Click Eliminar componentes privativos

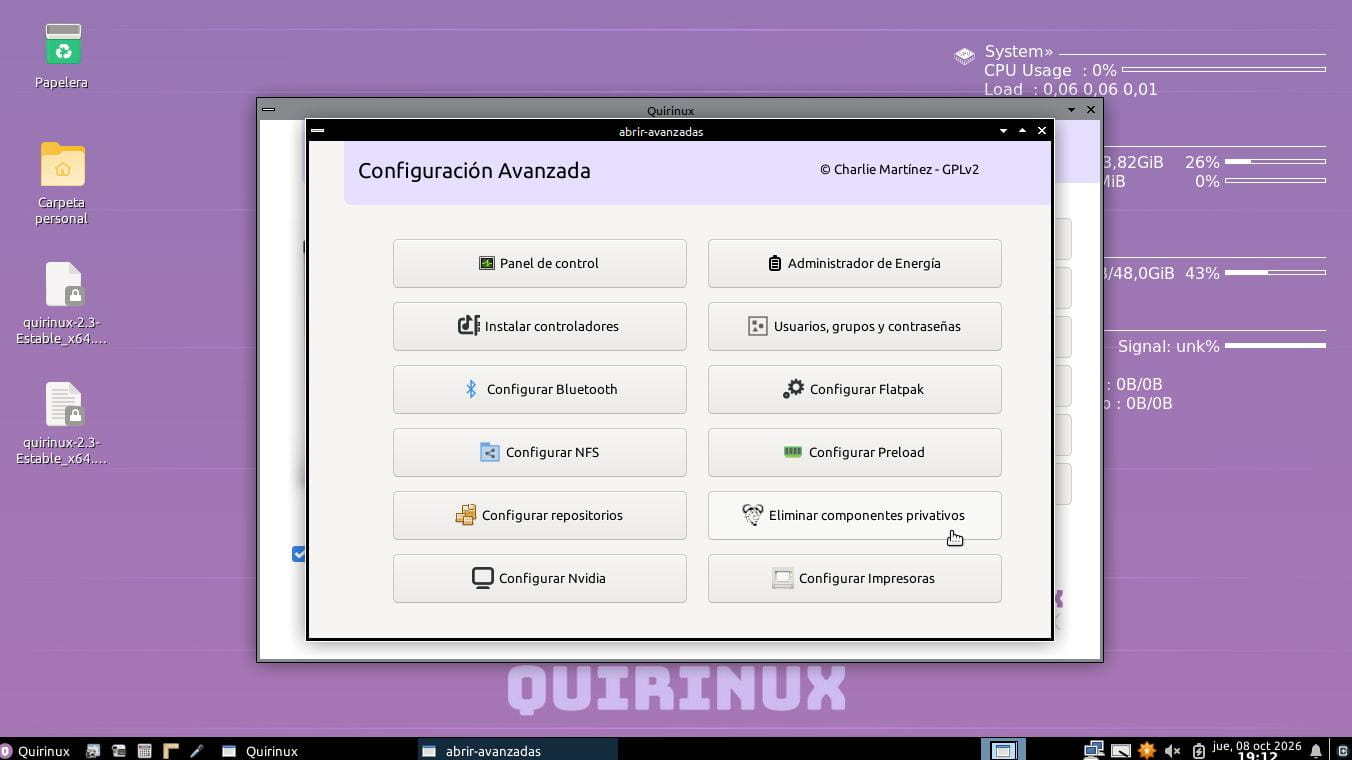(x=854, y=515)
